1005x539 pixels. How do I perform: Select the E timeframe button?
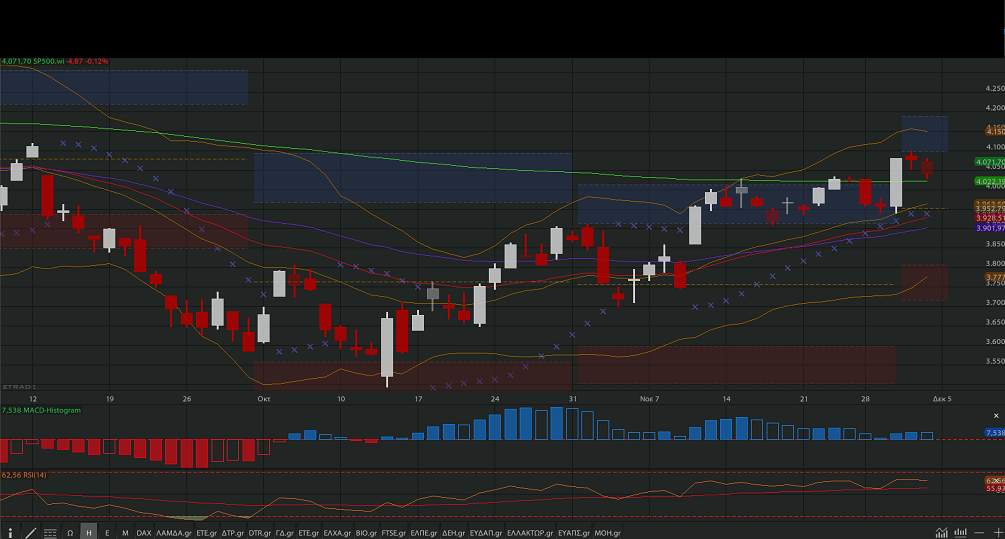point(107,533)
